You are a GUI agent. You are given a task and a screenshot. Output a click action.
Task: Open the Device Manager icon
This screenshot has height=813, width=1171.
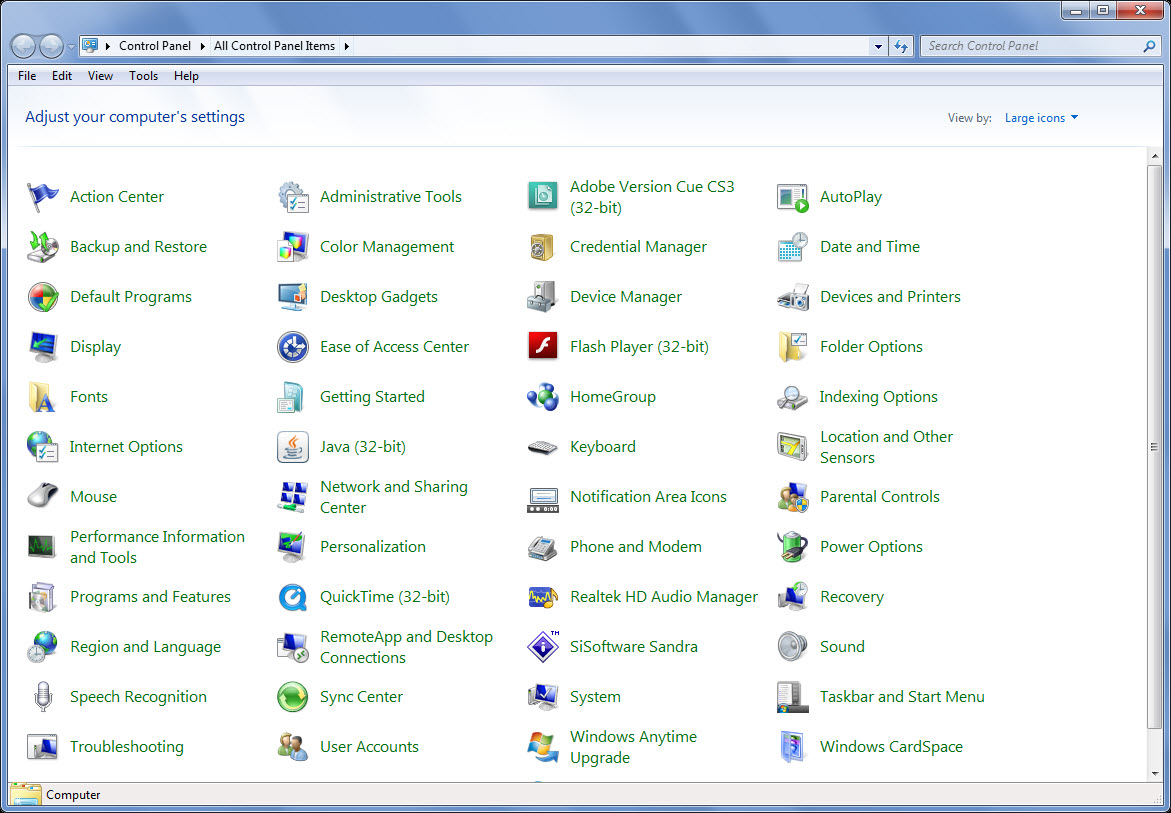pos(543,297)
